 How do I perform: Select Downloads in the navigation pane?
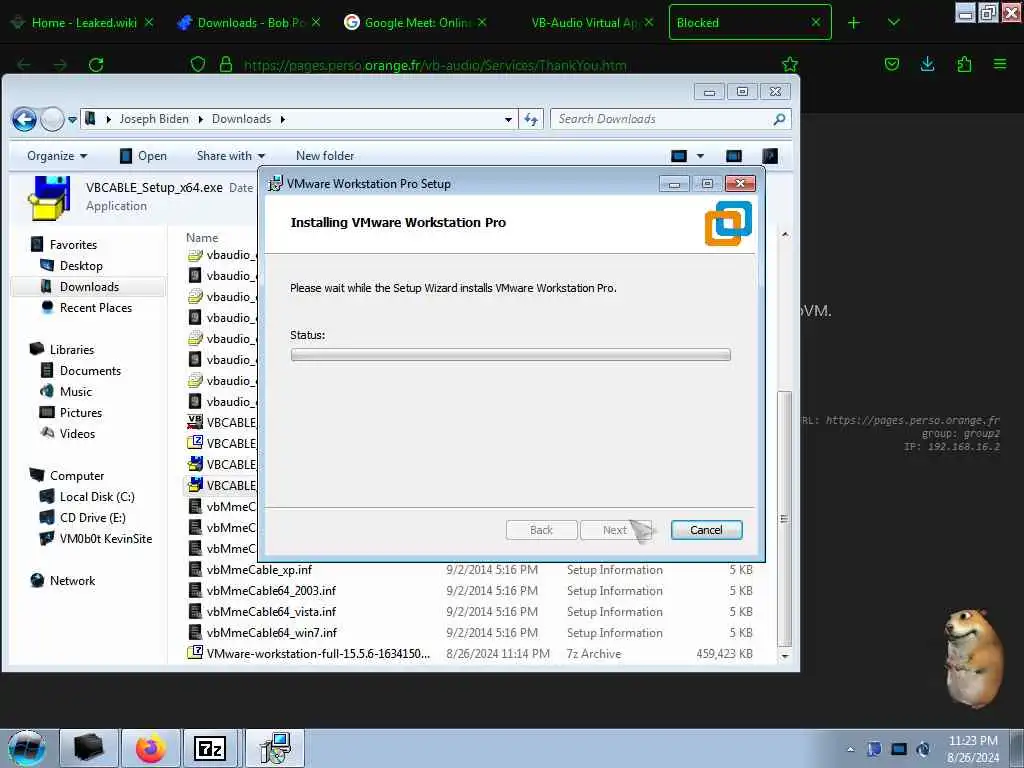pyautogui.click(x=89, y=287)
